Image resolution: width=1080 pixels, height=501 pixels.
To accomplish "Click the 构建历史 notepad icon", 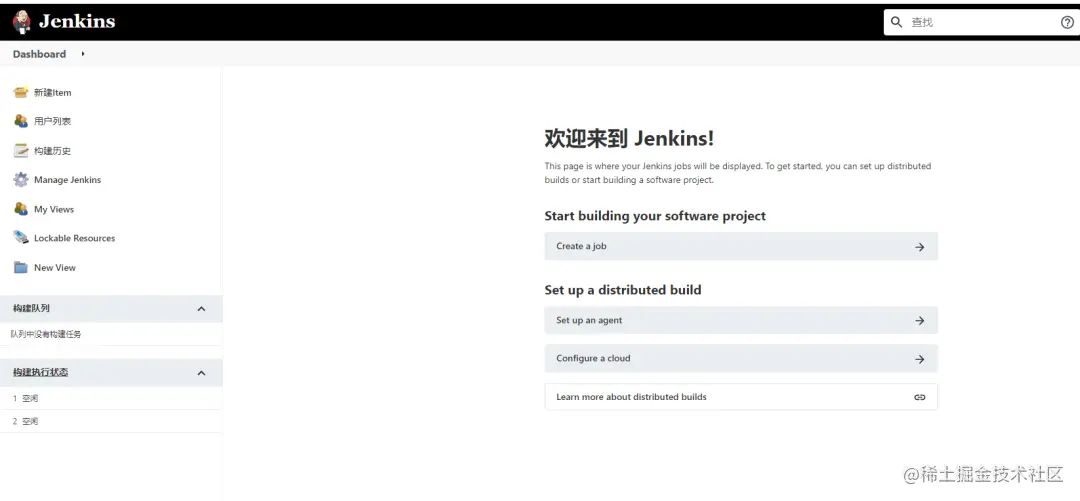I will point(21,150).
